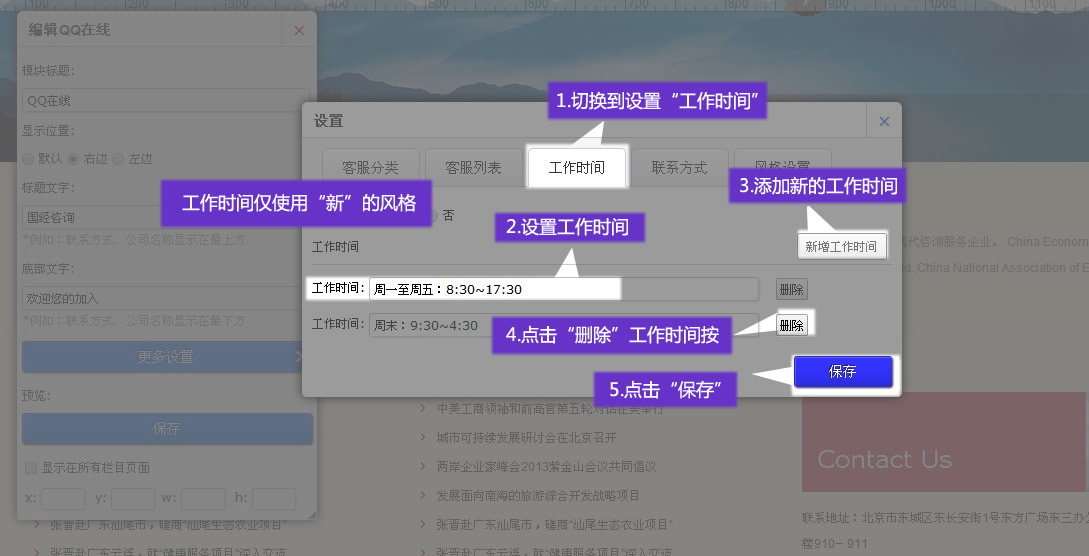Enable 显示在所有栏目页面 checkbox
Screen dimensions: 1089x556
(x=30, y=467)
